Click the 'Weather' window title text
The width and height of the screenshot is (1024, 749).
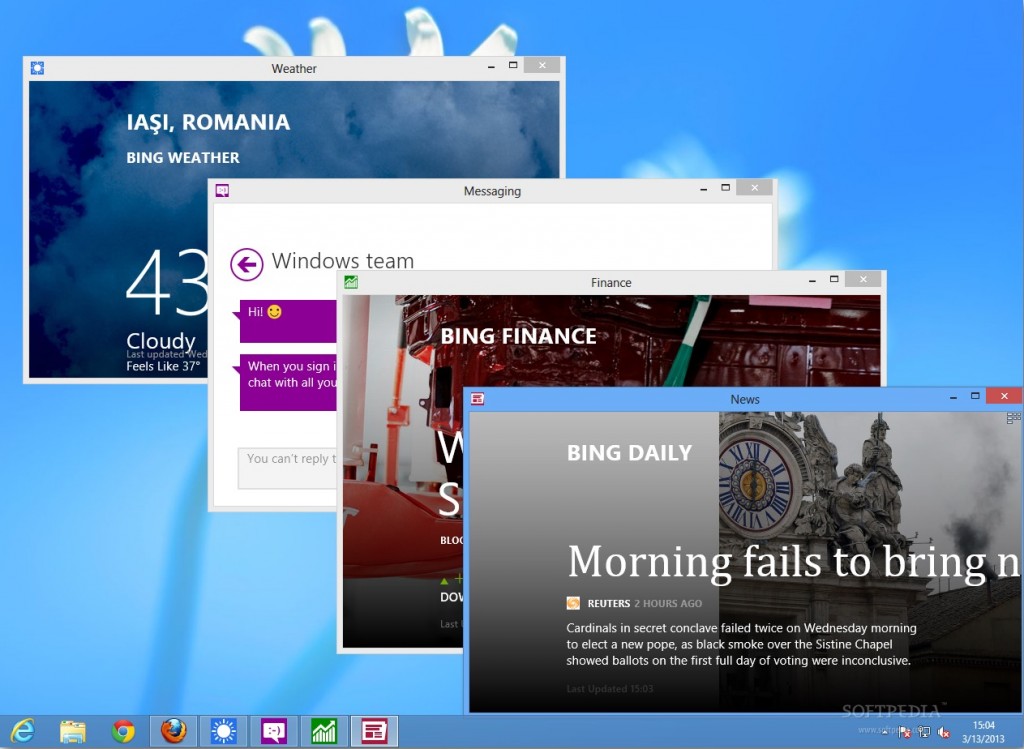(x=294, y=69)
